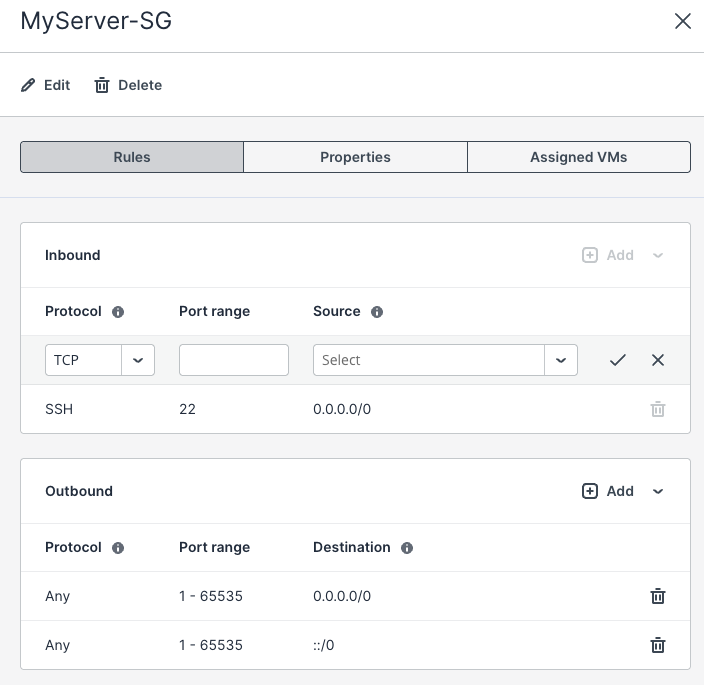Close the MyServer-SG panel
This screenshot has width=704, height=685.
coord(683,21)
